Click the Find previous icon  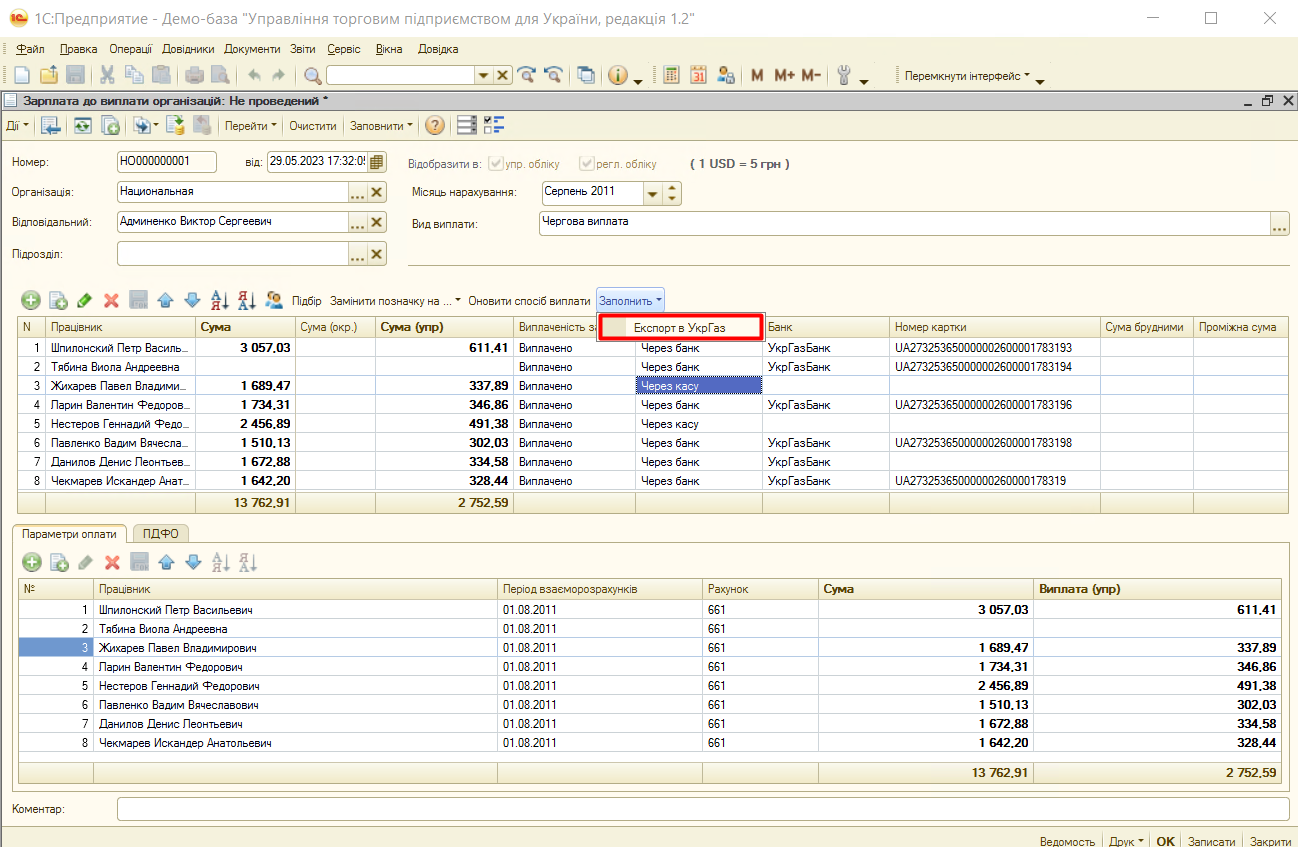[552, 75]
